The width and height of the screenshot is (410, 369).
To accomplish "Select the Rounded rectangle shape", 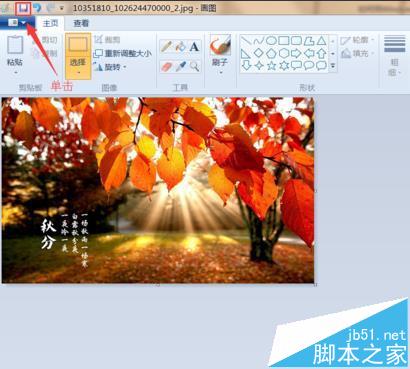I will pyautogui.click(x=296, y=41).
